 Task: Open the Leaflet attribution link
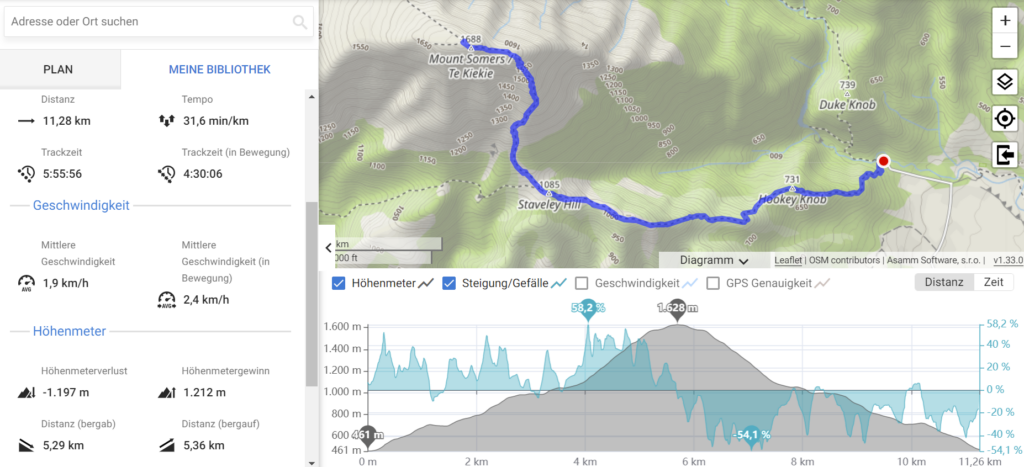click(x=788, y=260)
